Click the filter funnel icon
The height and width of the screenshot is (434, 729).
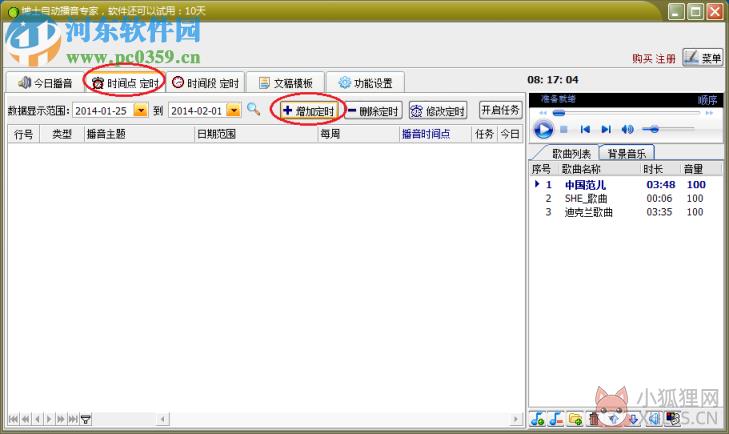point(86,419)
